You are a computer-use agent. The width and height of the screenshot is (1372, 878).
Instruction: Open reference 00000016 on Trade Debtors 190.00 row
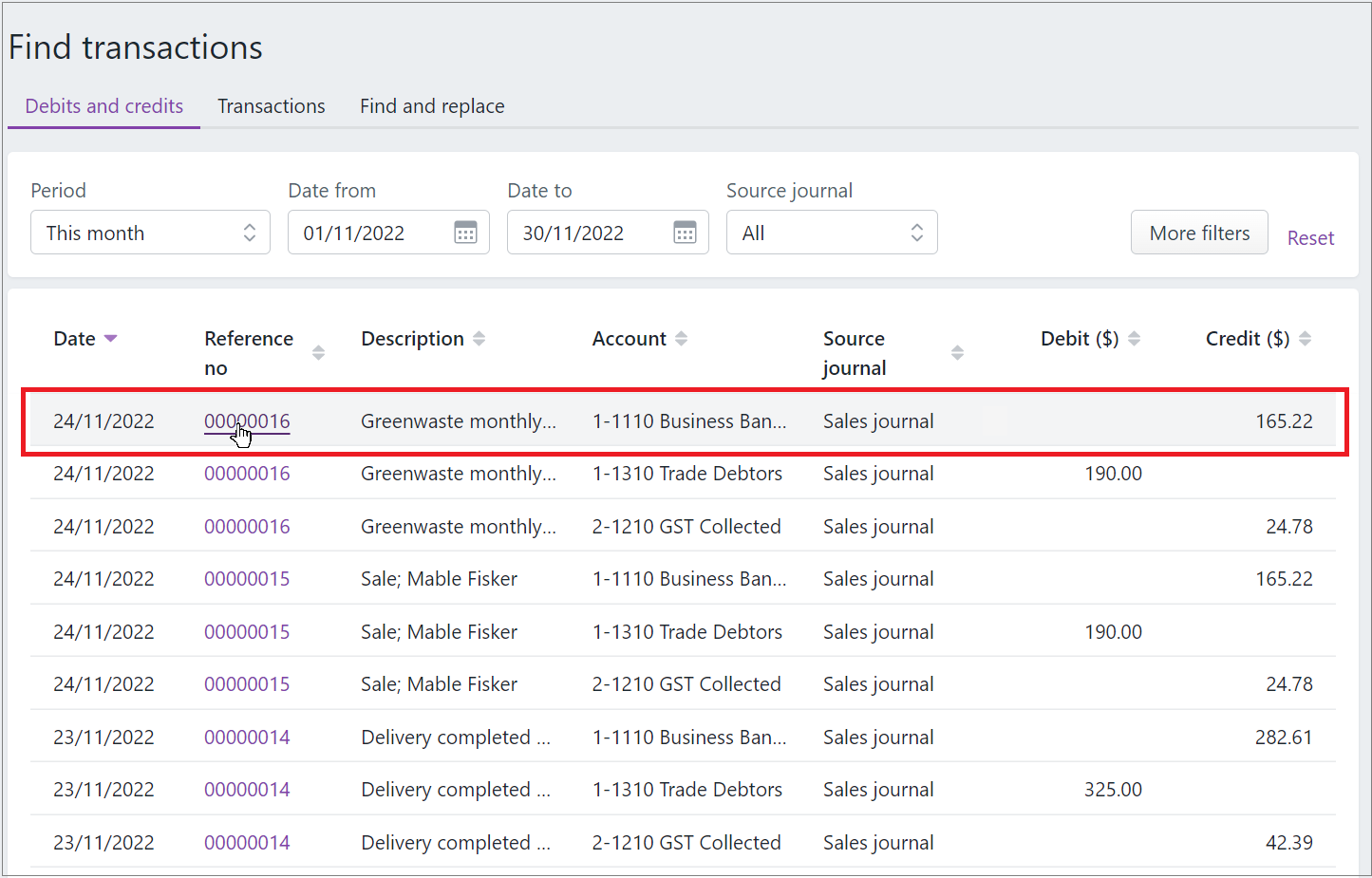[247, 474]
